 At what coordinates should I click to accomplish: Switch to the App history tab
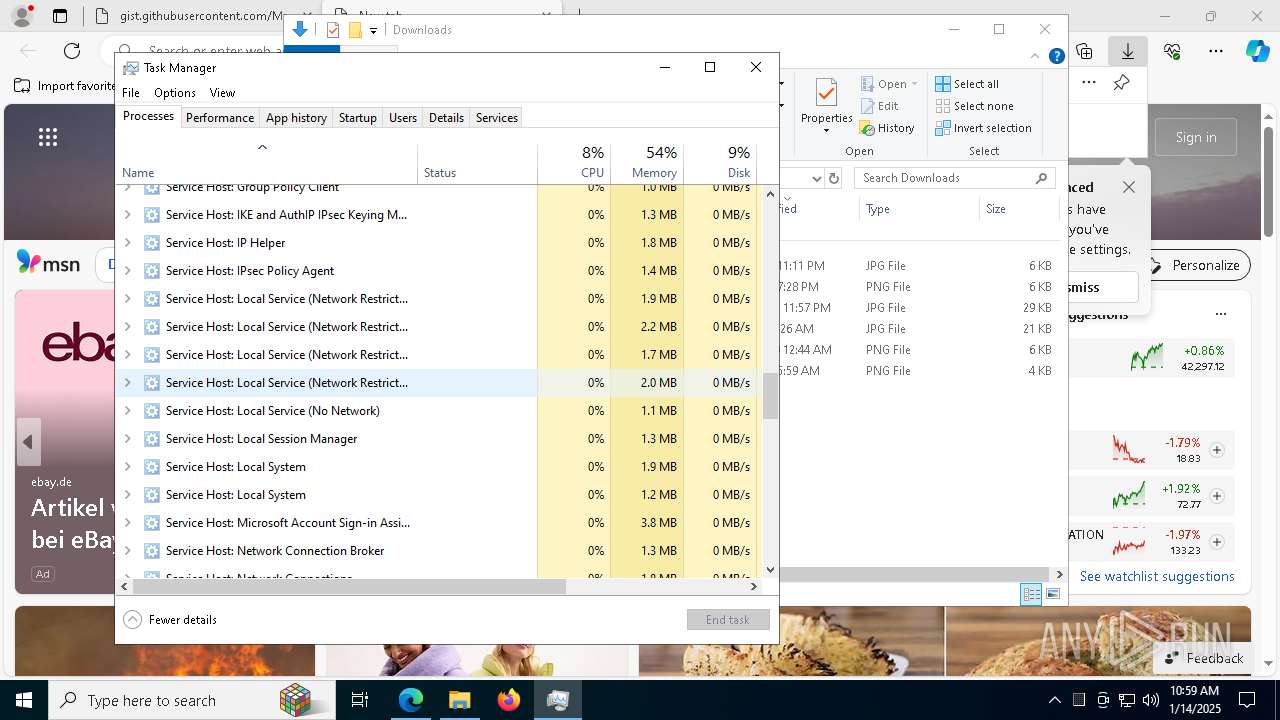click(x=296, y=118)
